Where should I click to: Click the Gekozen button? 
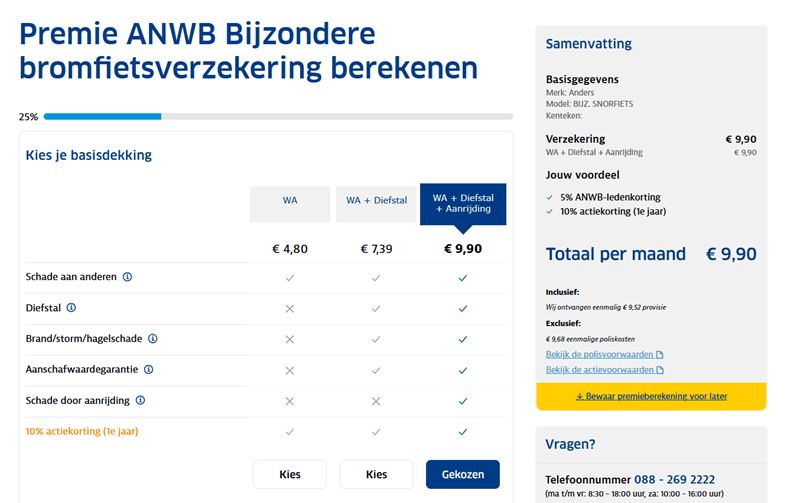pos(463,474)
